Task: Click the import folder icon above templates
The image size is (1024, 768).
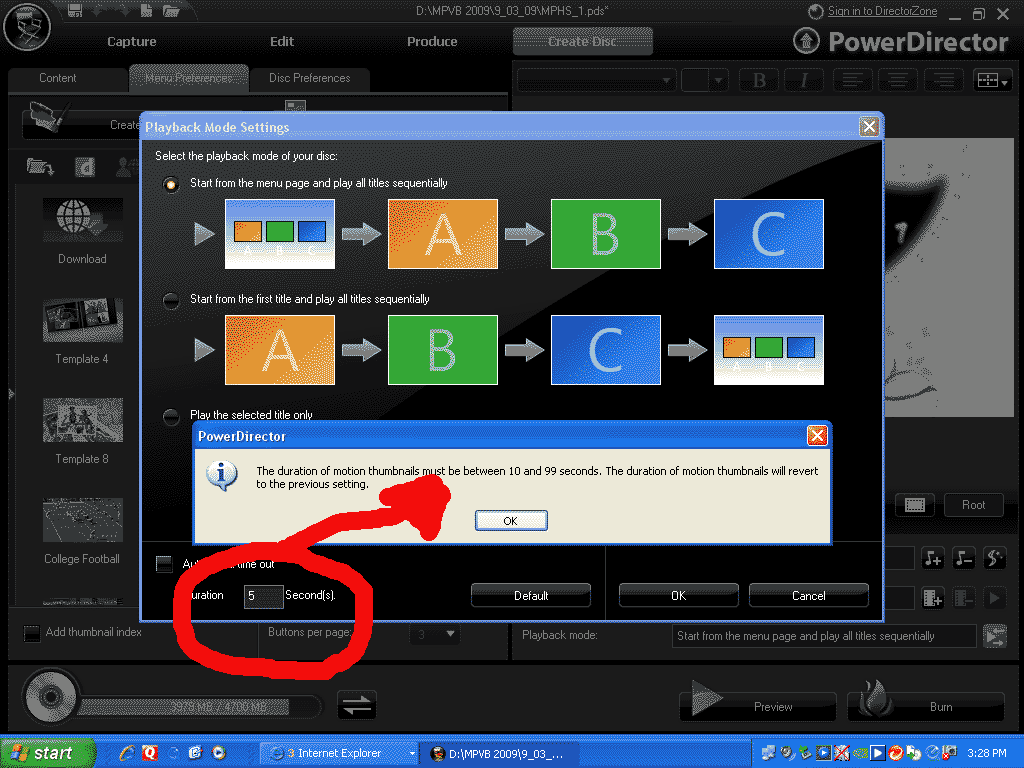Action: (40, 167)
